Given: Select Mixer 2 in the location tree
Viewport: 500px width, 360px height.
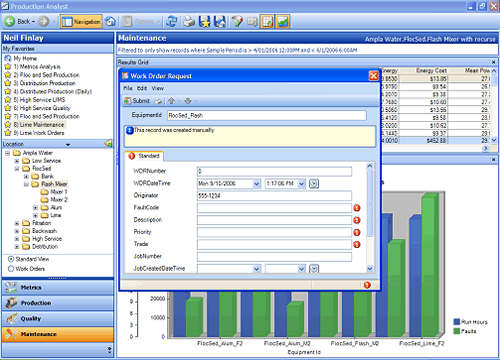Looking at the screenshot, I should 59,200.
